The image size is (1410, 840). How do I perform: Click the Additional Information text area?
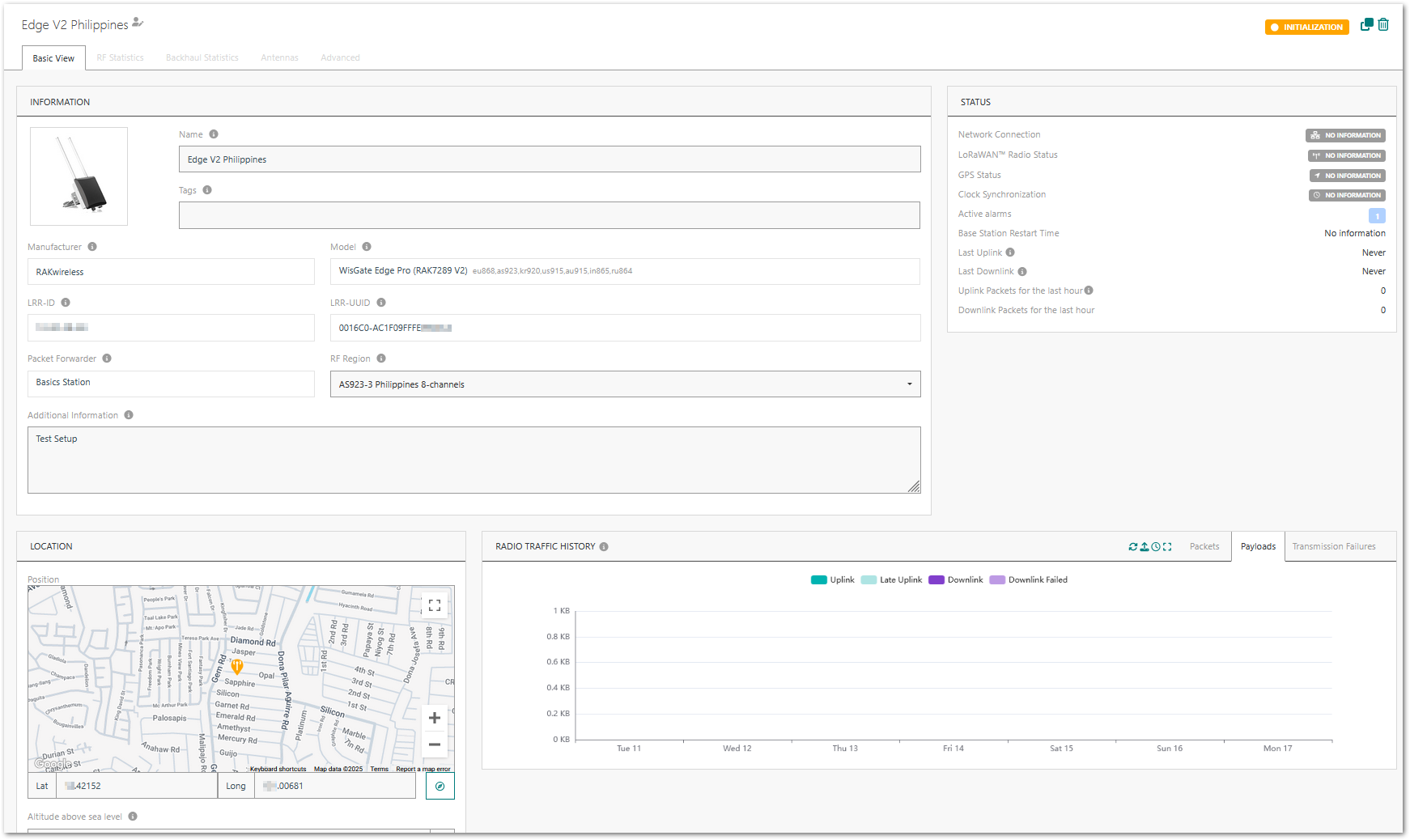click(x=474, y=460)
